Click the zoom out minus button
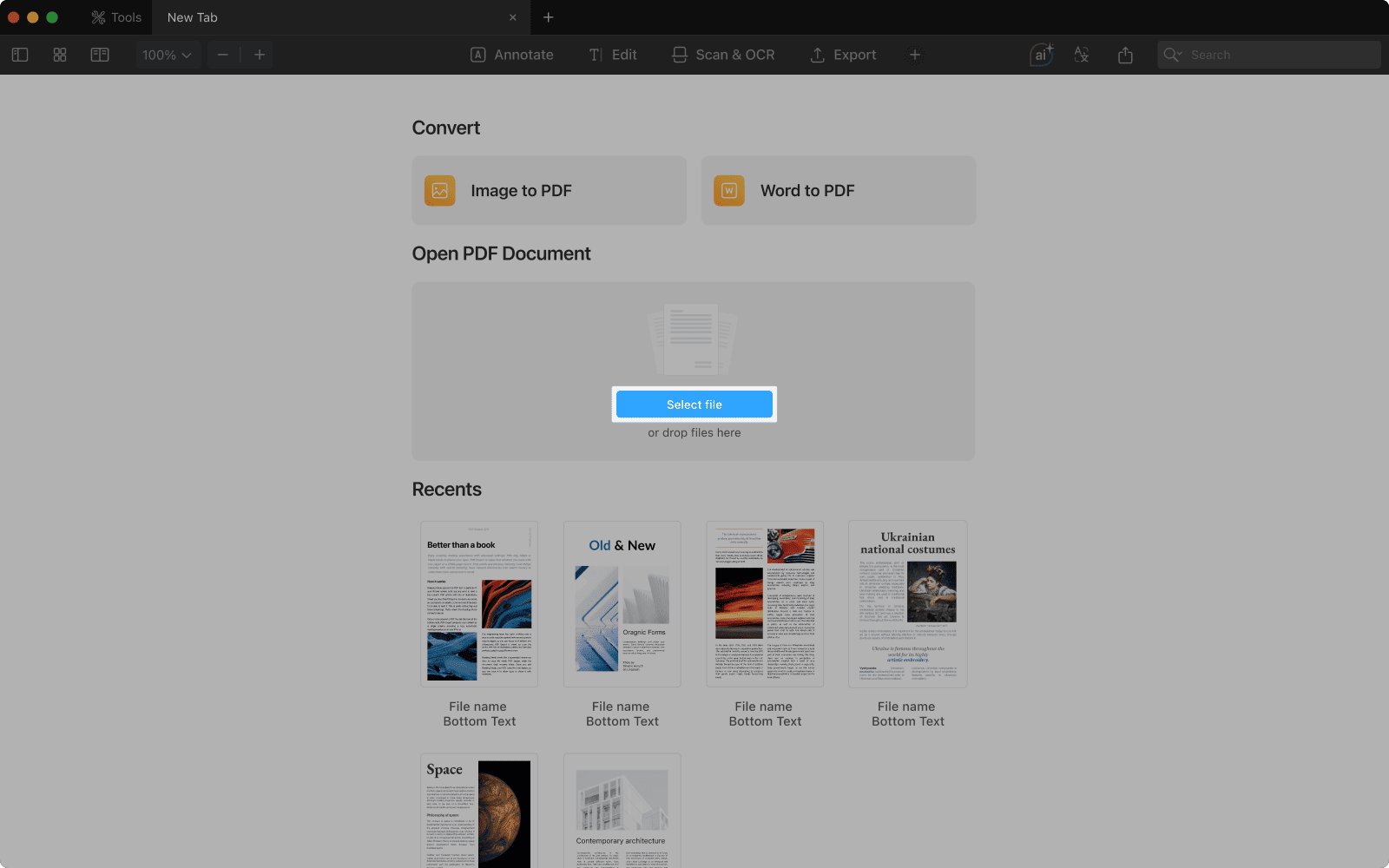This screenshot has height=868, width=1389. [x=223, y=55]
